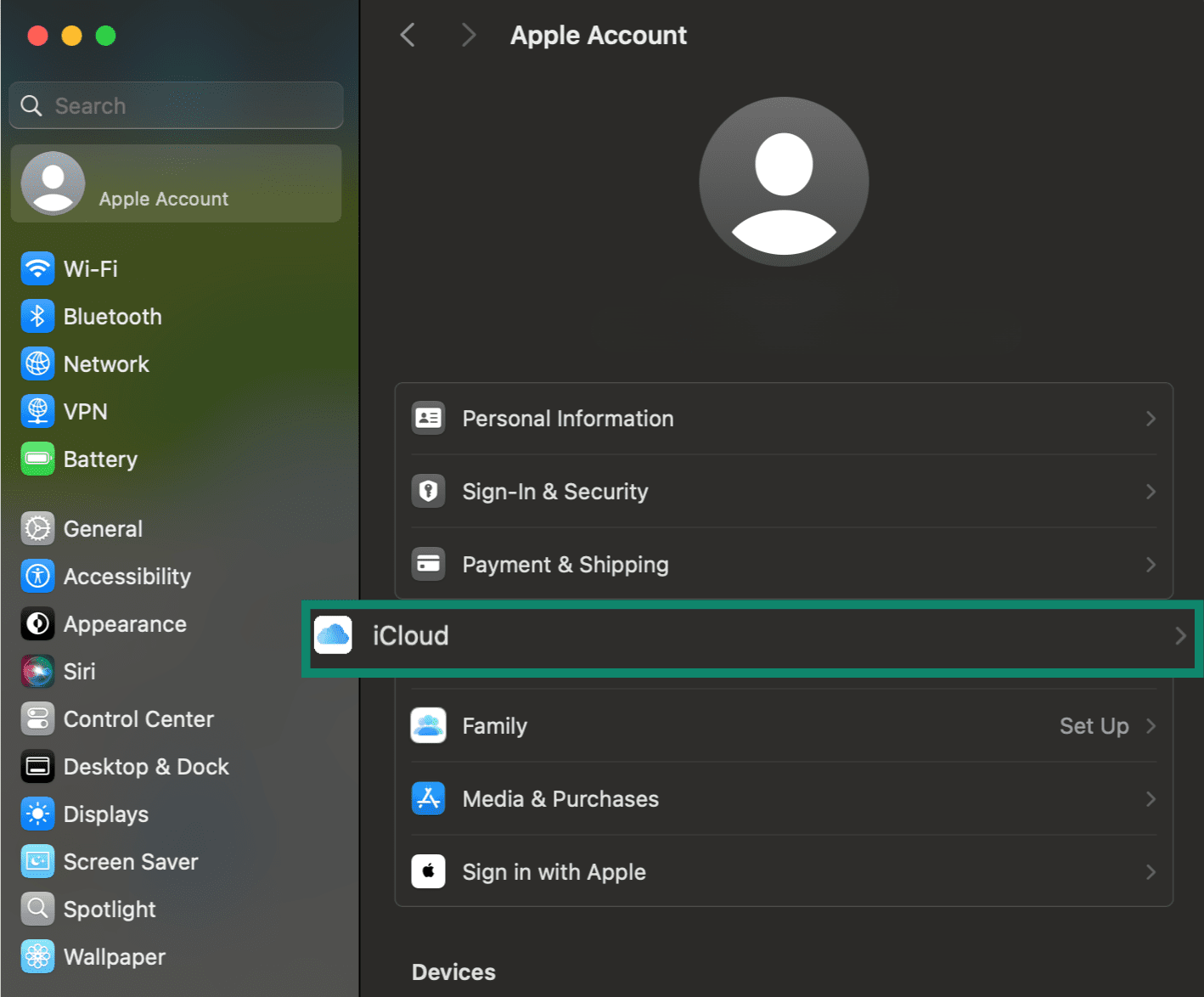The image size is (1204, 997).
Task: Open the Wi-Fi settings icon
Action: [x=37, y=268]
